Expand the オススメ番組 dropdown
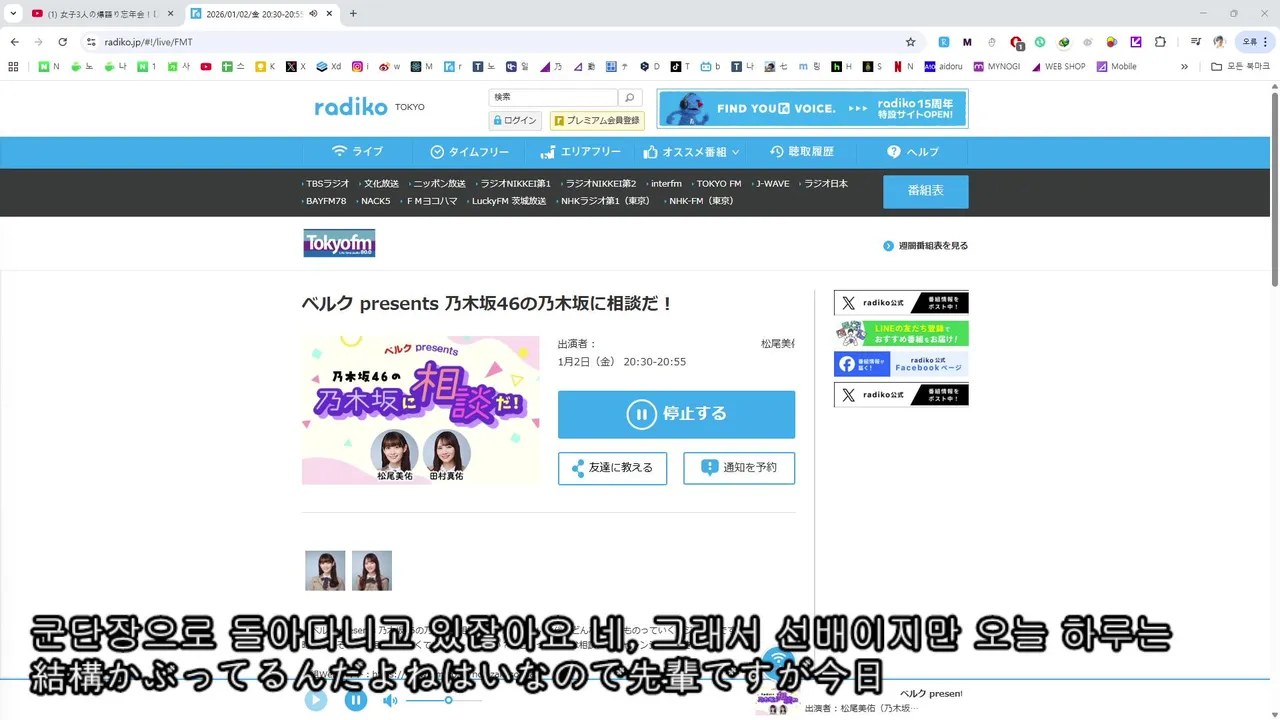This screenshot has height=720, width=1280. tap(691, 152)
